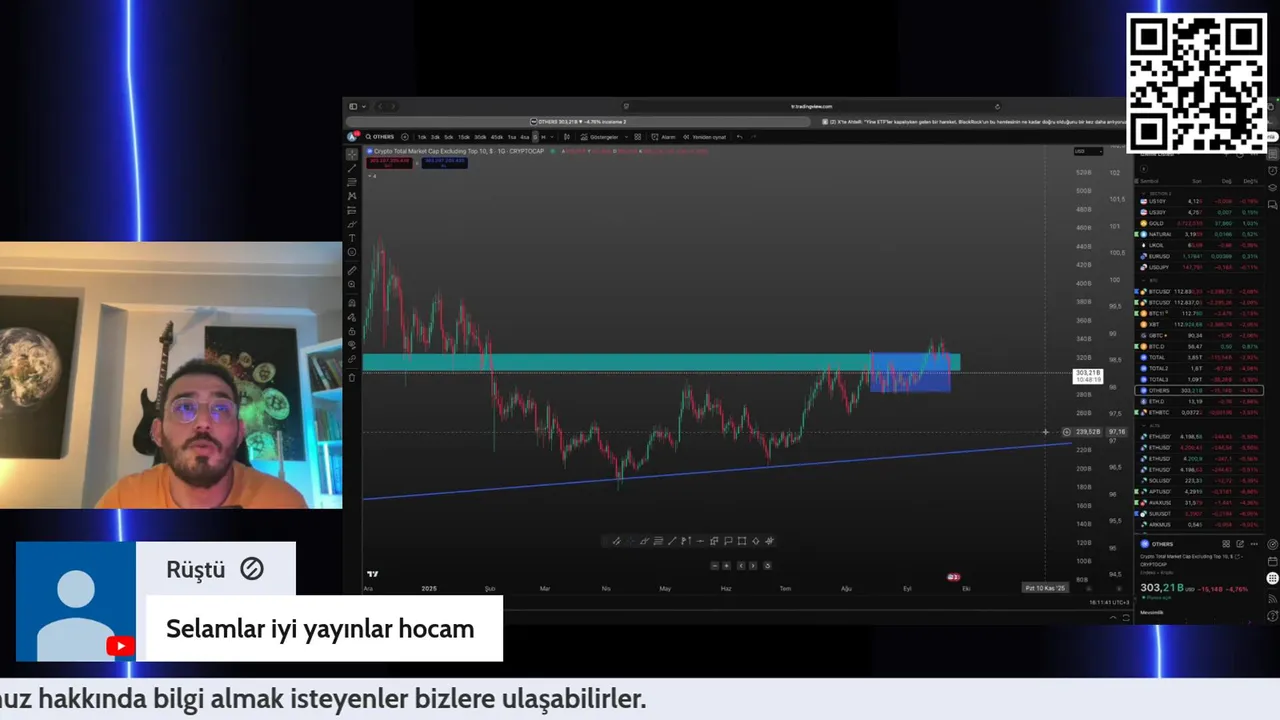
Task: Click the browser back arrow
Action: click(380, 106)
